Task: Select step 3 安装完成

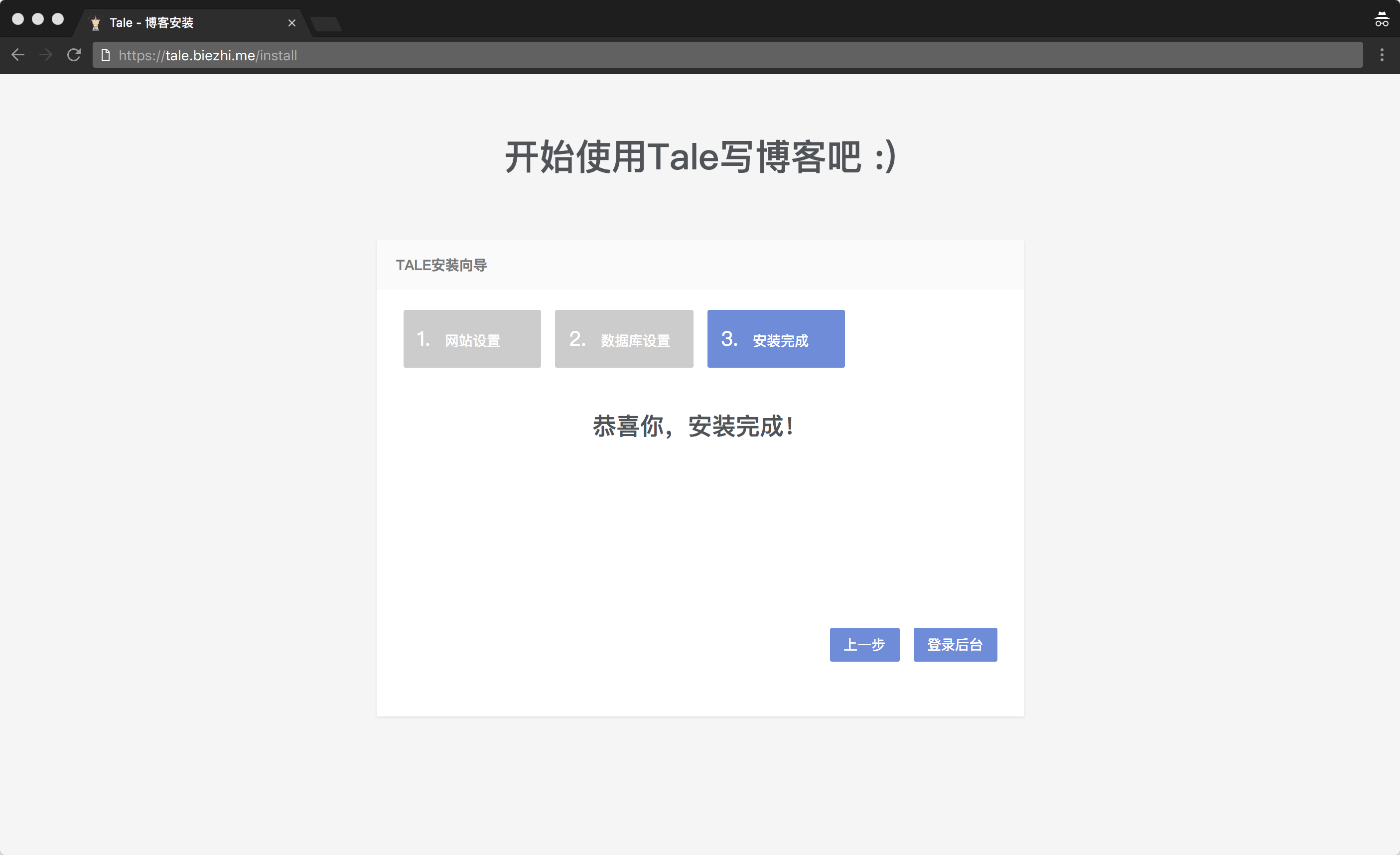Action: (x=776, y=339)
